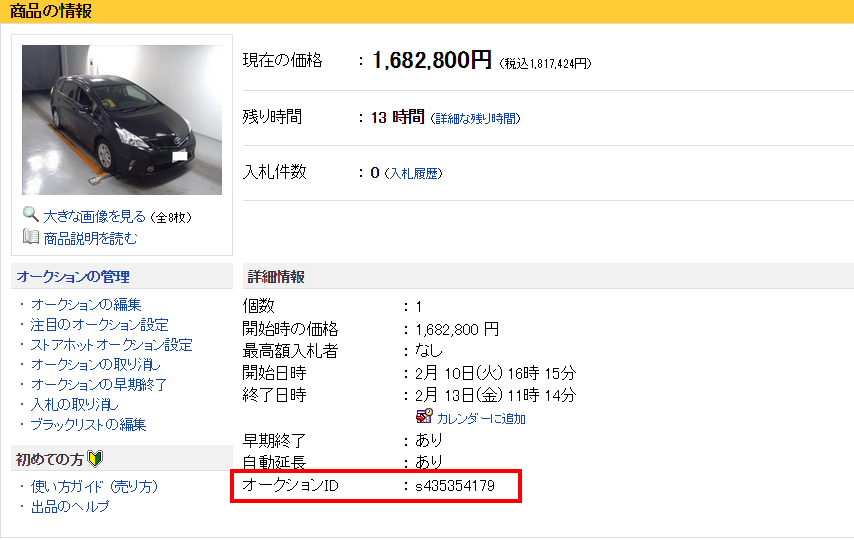Click the calendar icon next to カレンダーに追加
854x540 pixels.
point(424,416)
